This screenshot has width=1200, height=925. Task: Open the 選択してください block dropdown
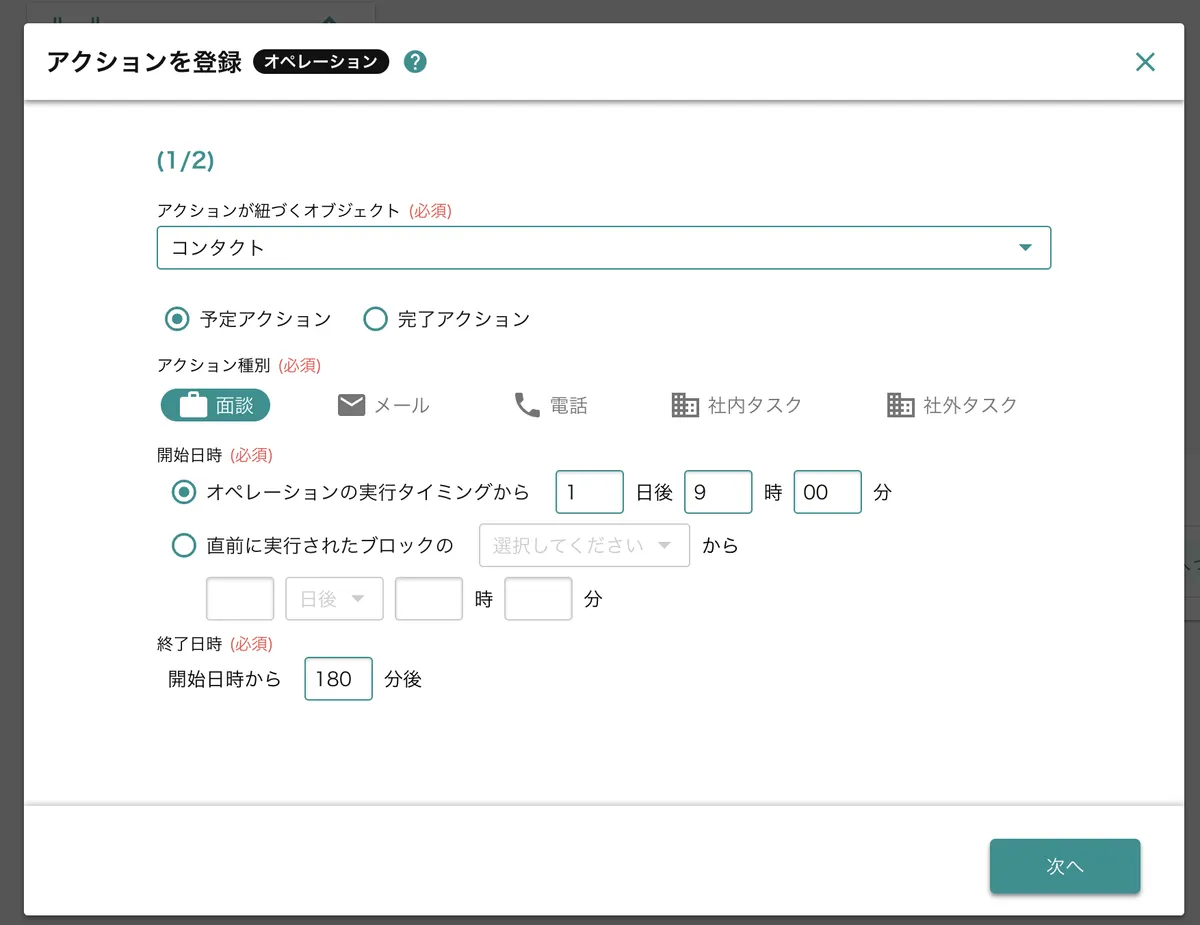click(x=584, y=546)
